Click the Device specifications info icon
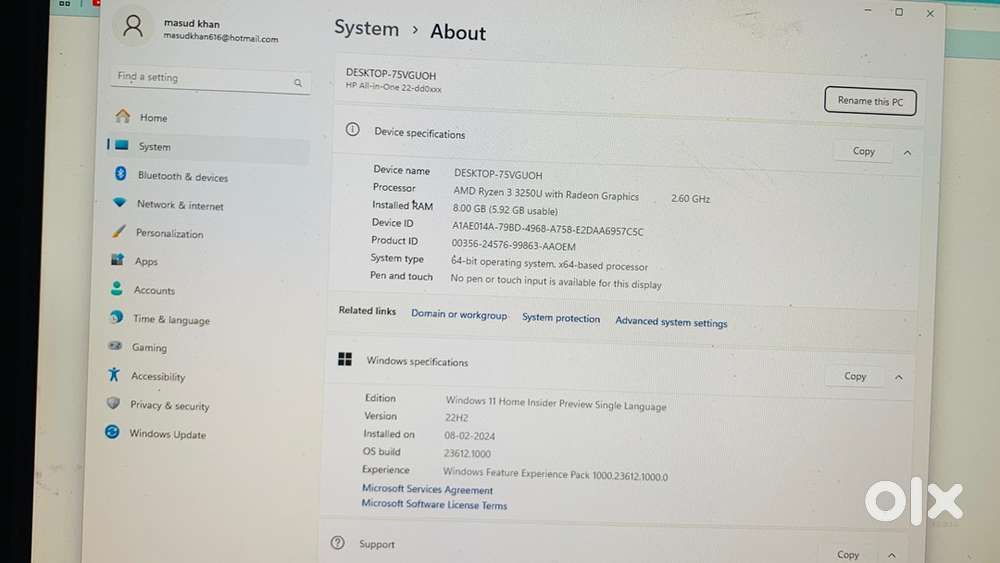The image size is (1000, 563). click(353, 129)
